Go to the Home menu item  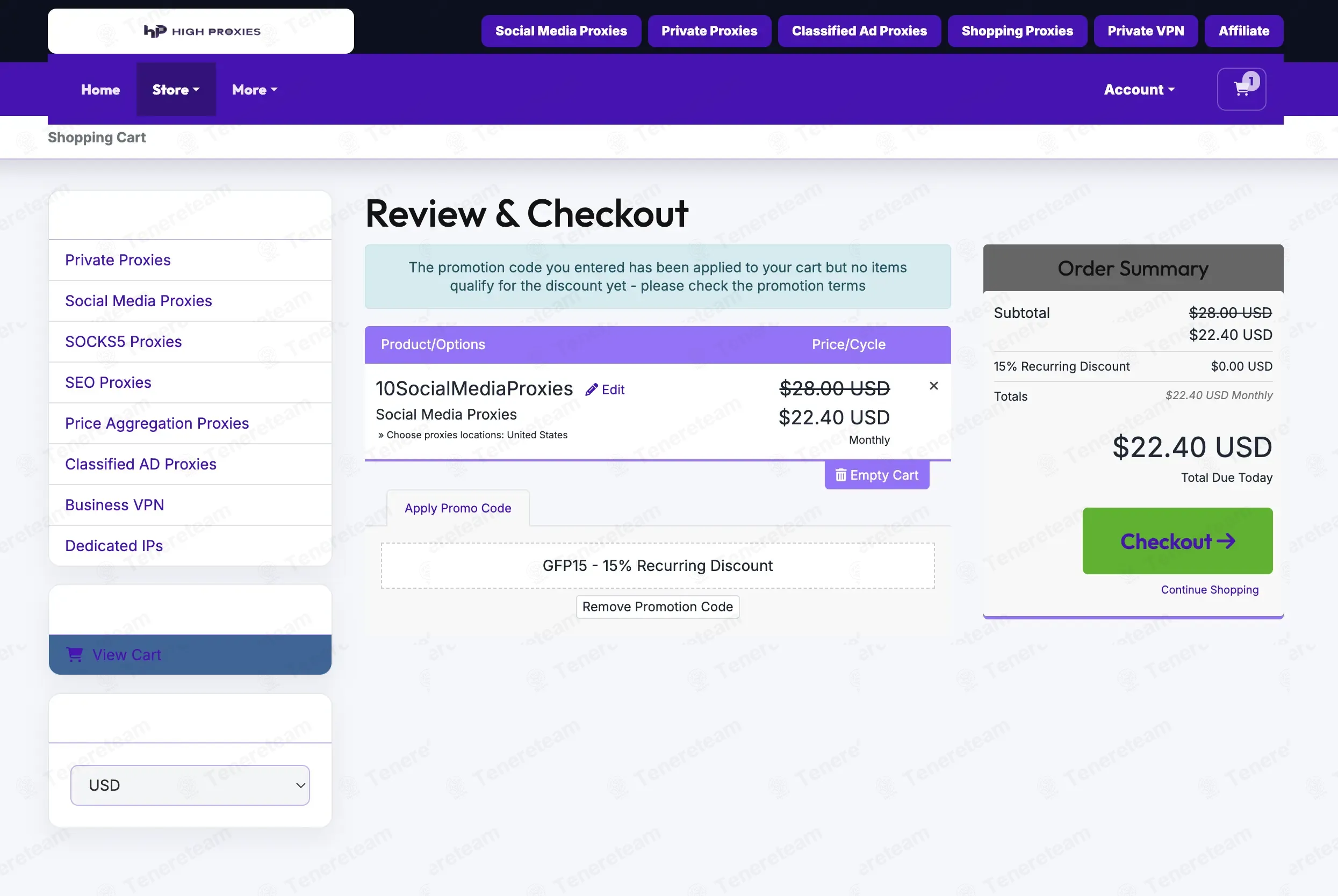(100, 90)
